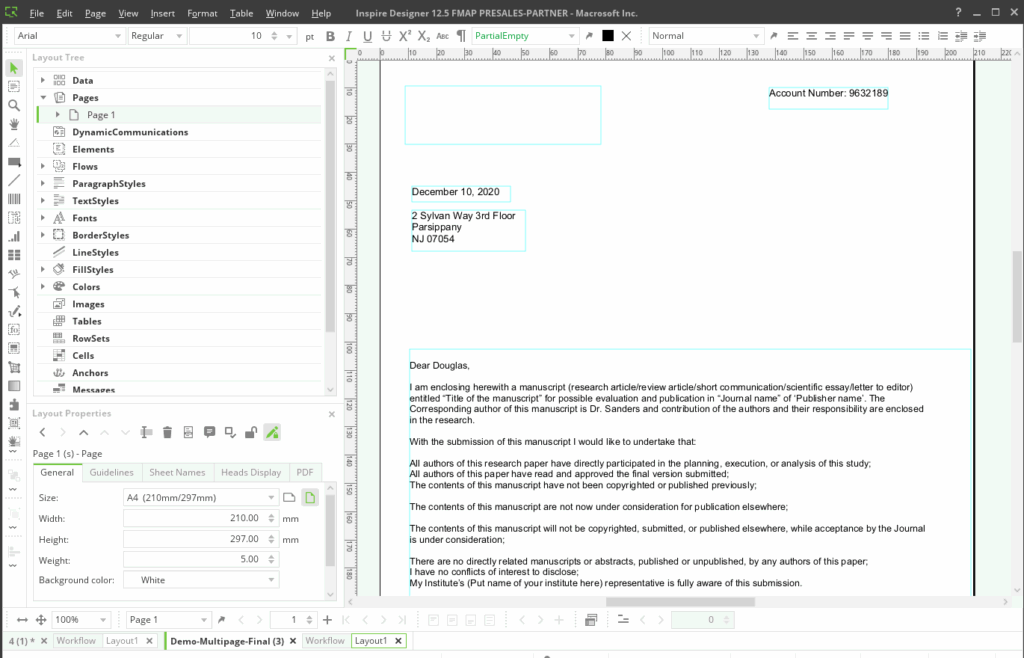Viewport: 1024px width, 658px height.
Task: Switch to the Sheet Names tab
Action: pos(177,473)
